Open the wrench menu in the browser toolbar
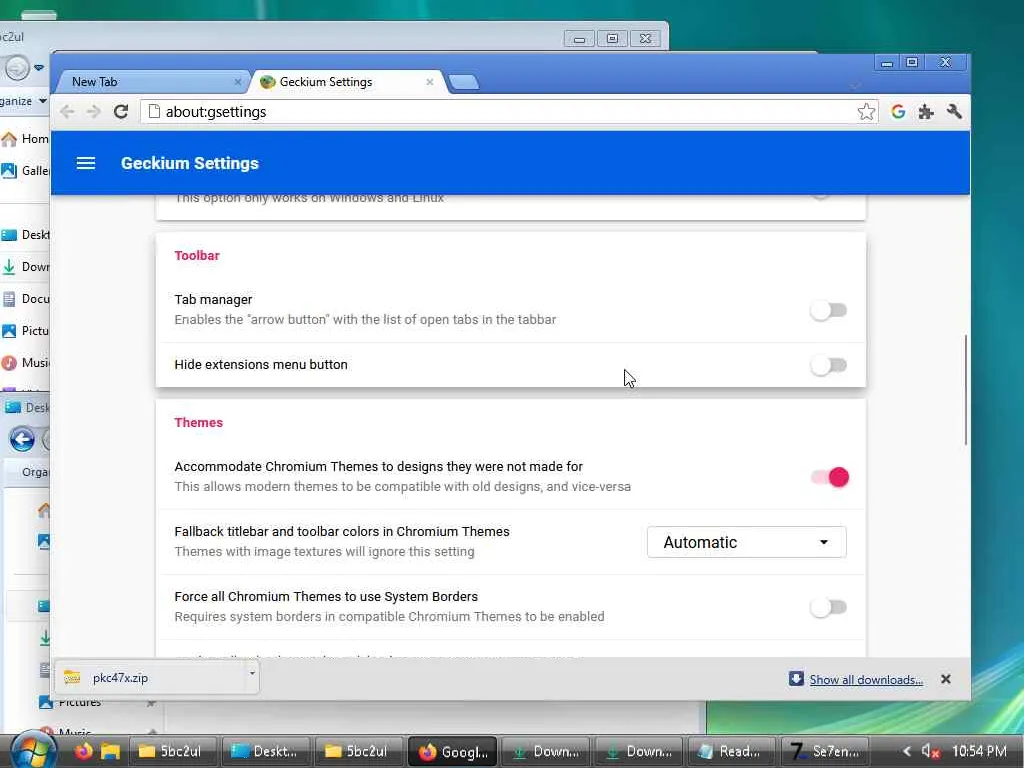1024x768 pixels. coord(954,112)
